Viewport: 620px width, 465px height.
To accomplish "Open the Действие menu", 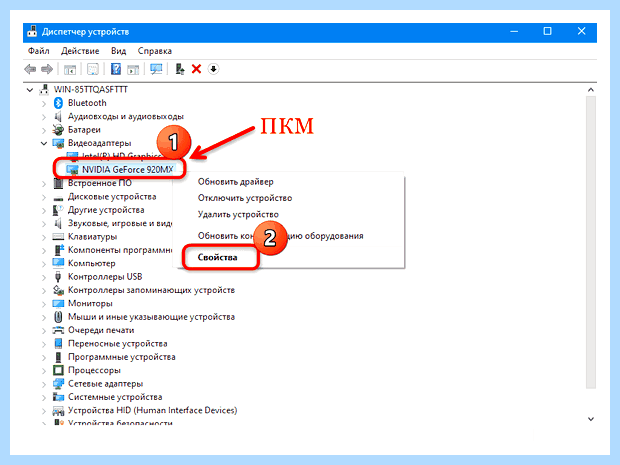I will [80, 51].
